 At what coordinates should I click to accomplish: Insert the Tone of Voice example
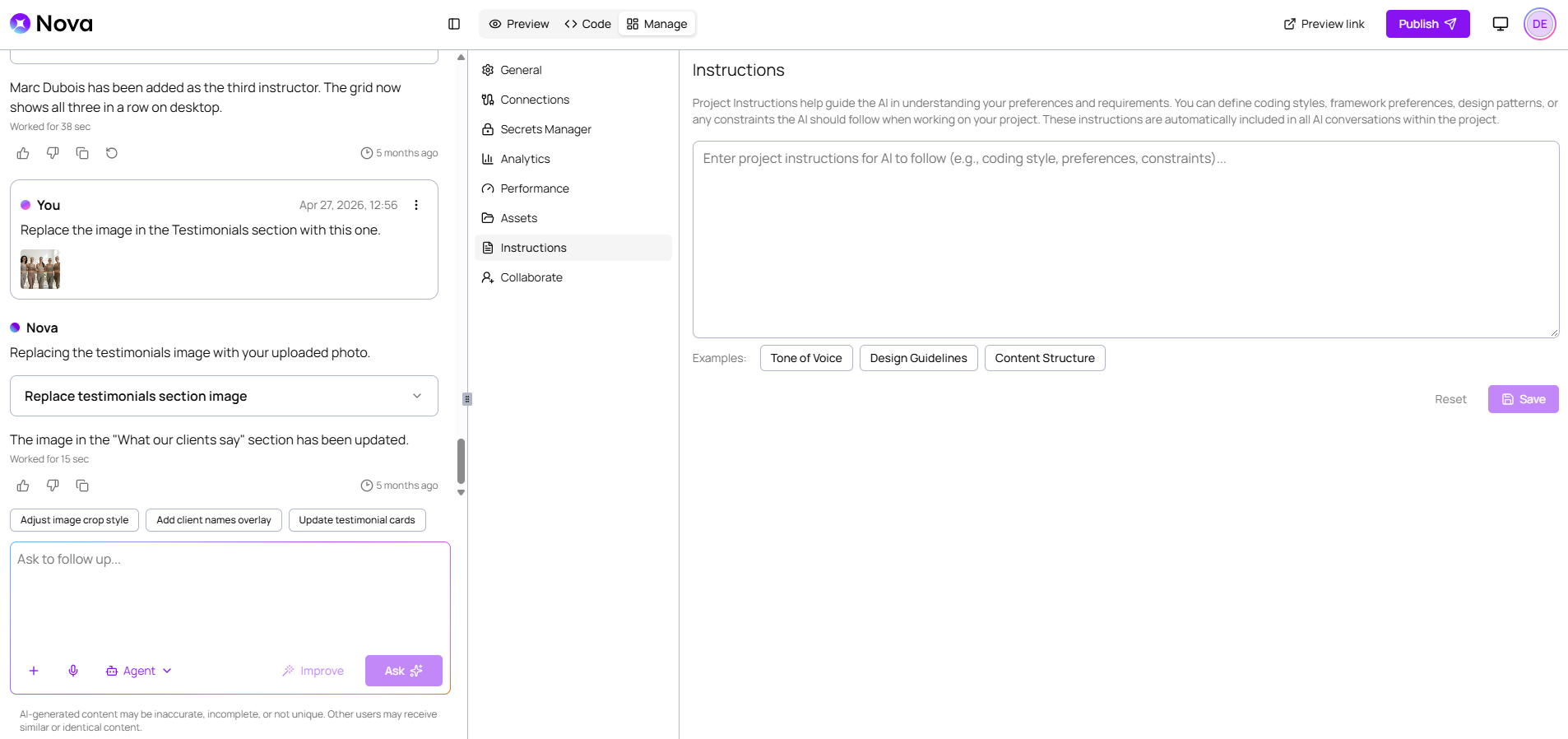(806, 358)
